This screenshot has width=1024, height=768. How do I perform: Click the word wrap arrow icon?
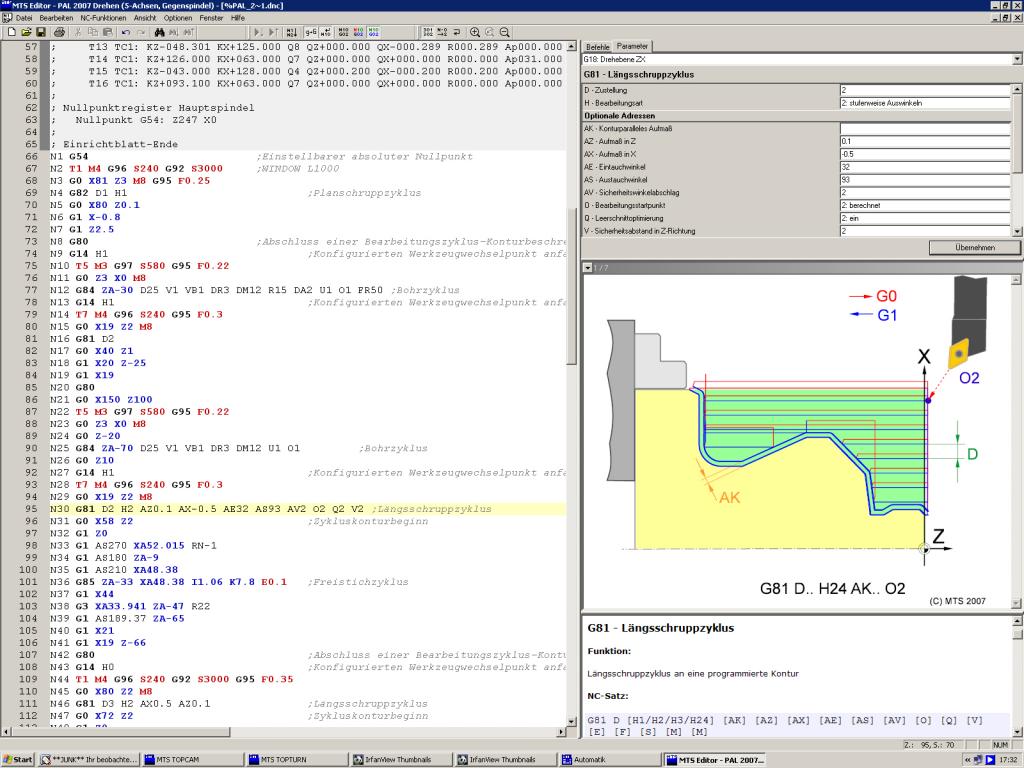coord(456,32)
